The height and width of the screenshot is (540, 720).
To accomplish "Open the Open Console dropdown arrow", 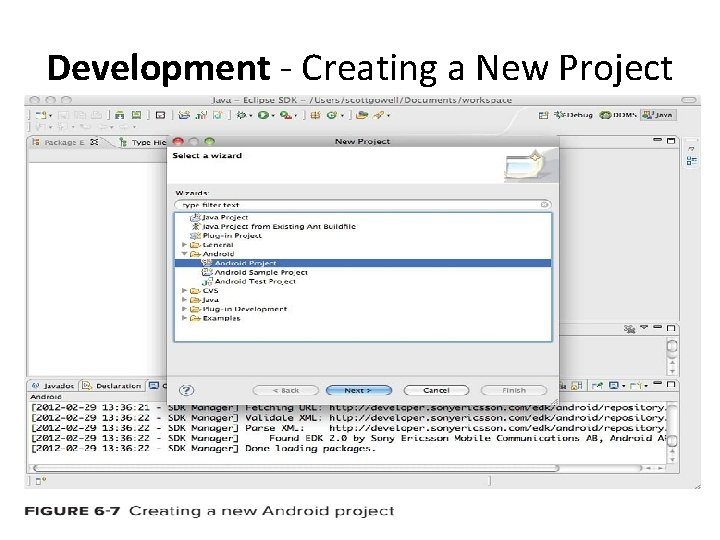I will [646, 386].
